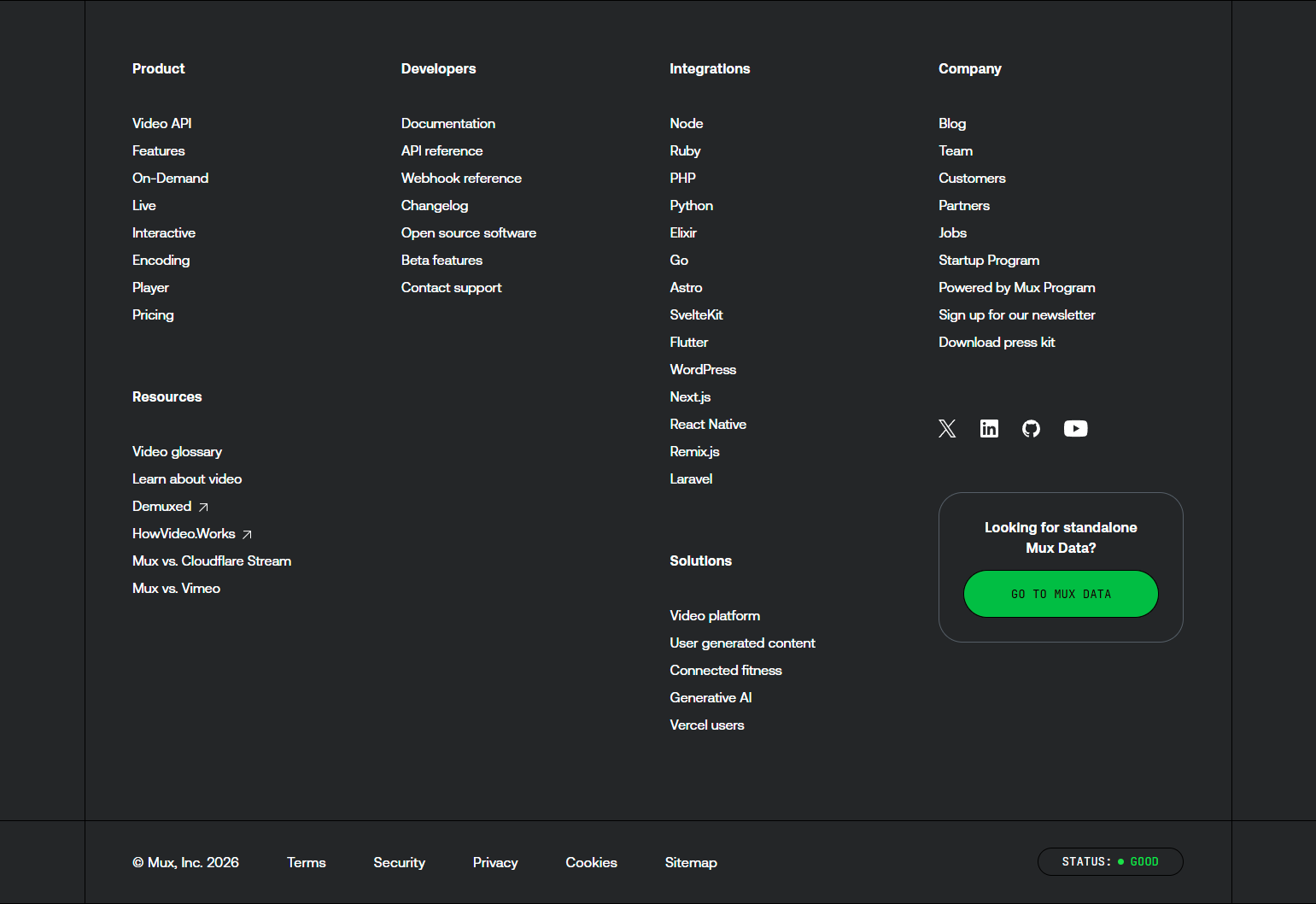Open the HowVideo.Works external link
This screenshot has width=1316, height=904.
[184, 533]
